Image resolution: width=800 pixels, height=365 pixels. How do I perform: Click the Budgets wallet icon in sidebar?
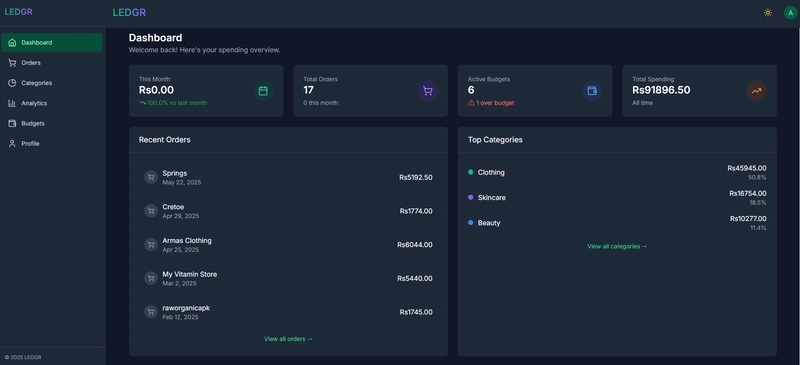[x=12, y=124]
